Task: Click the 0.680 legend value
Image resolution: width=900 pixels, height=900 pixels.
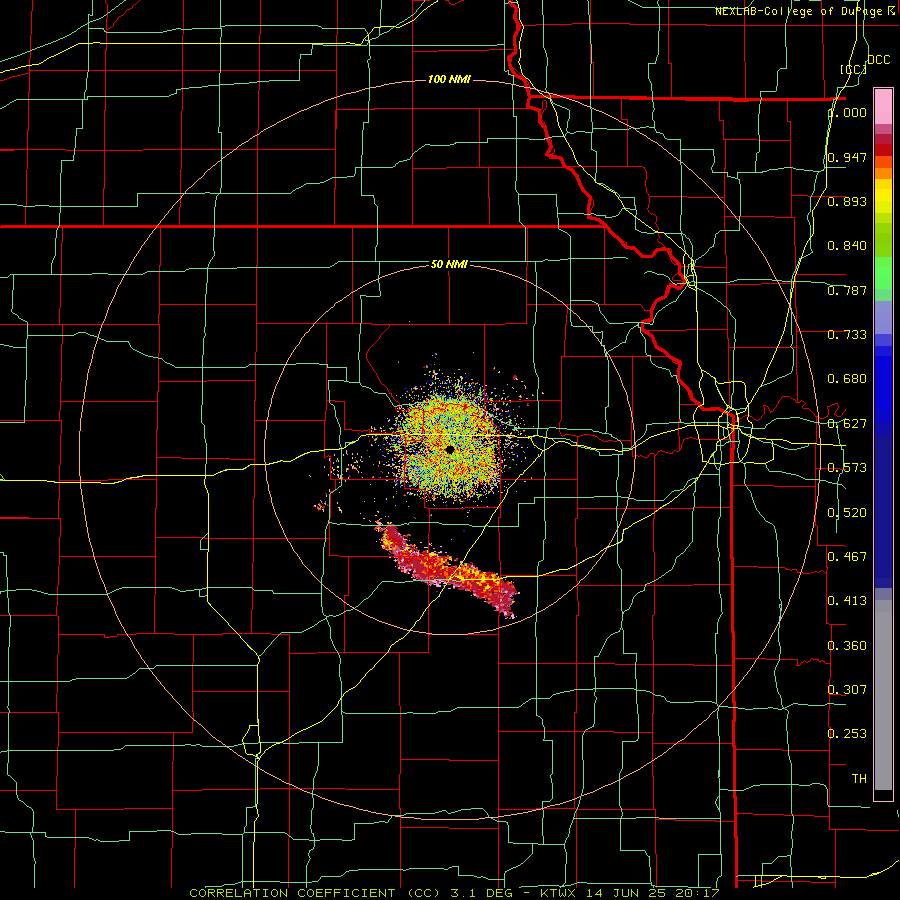Action: pyautogui.click(x=847, y=379)
